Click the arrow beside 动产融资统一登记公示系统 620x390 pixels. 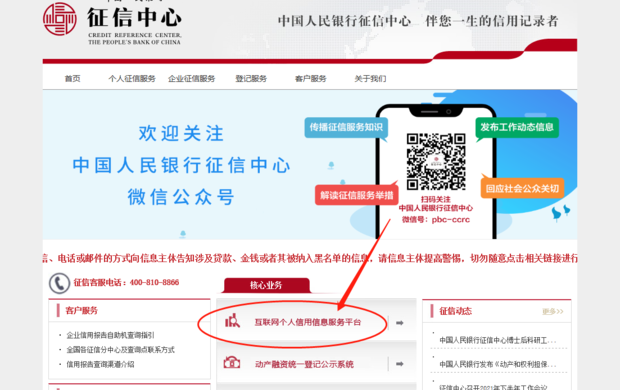(400, 364)
